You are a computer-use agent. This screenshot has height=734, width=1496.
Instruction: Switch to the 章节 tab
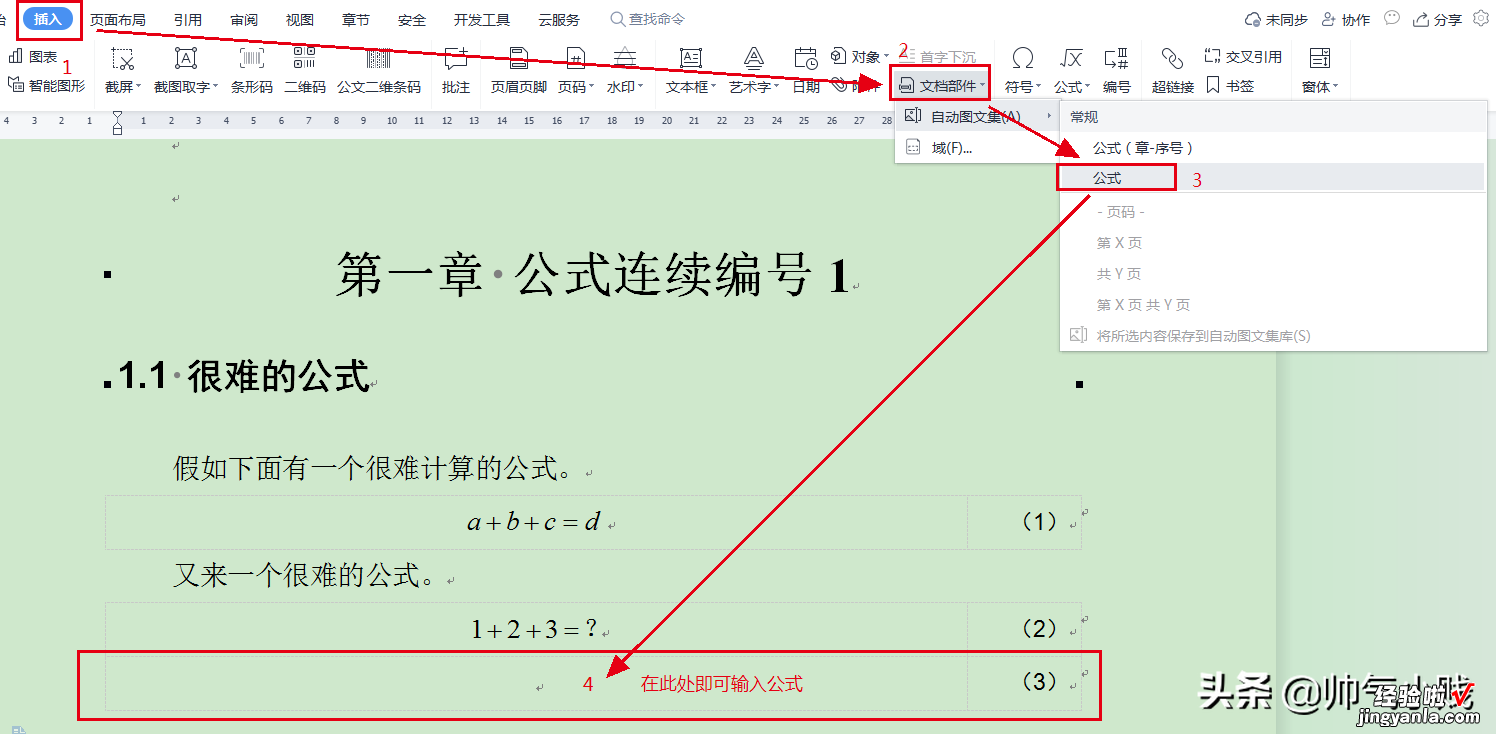[x=355, y=20]
